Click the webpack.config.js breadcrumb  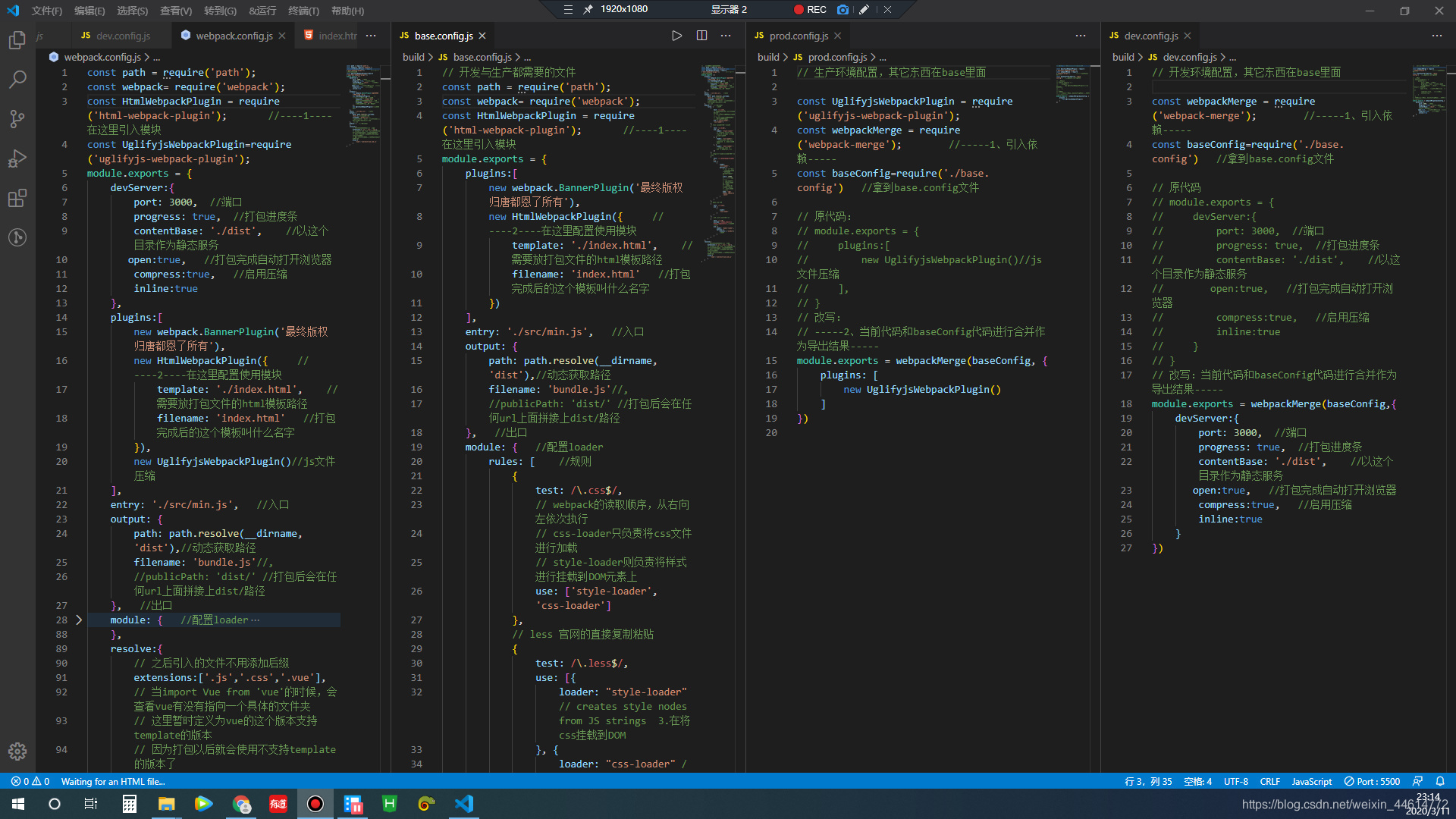(x=102, y=57)
